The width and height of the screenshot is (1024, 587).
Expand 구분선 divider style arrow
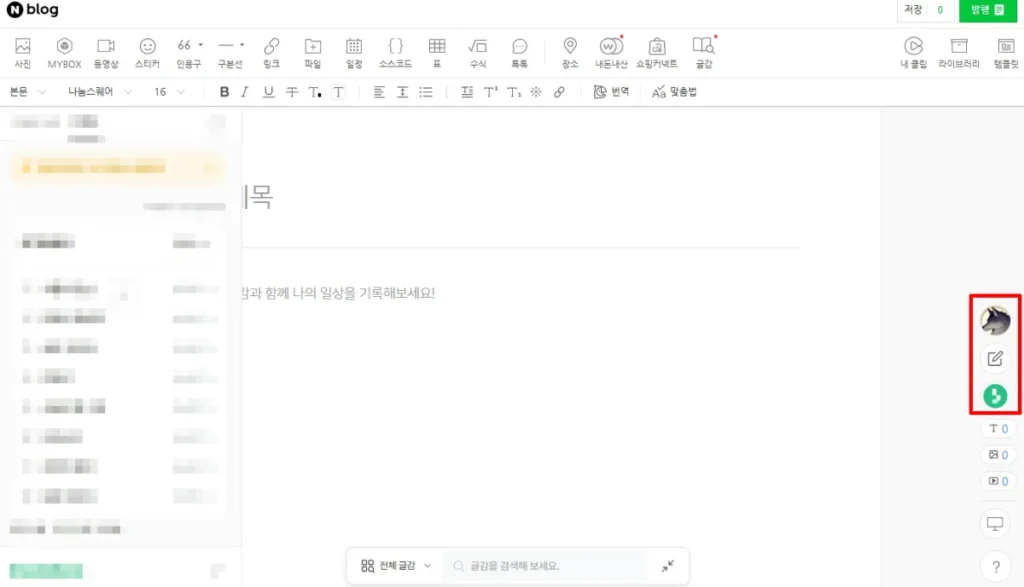[242, 45]
